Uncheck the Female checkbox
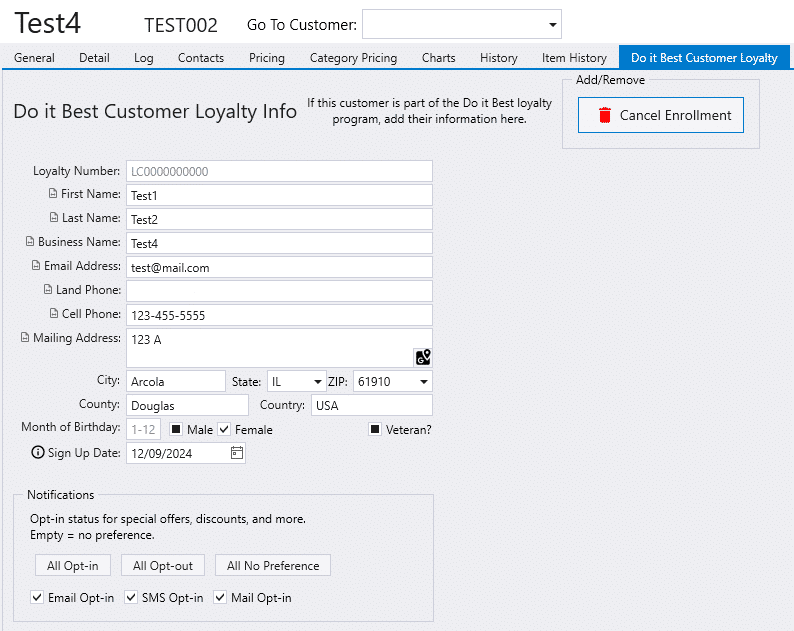 (x=224, y=429)
